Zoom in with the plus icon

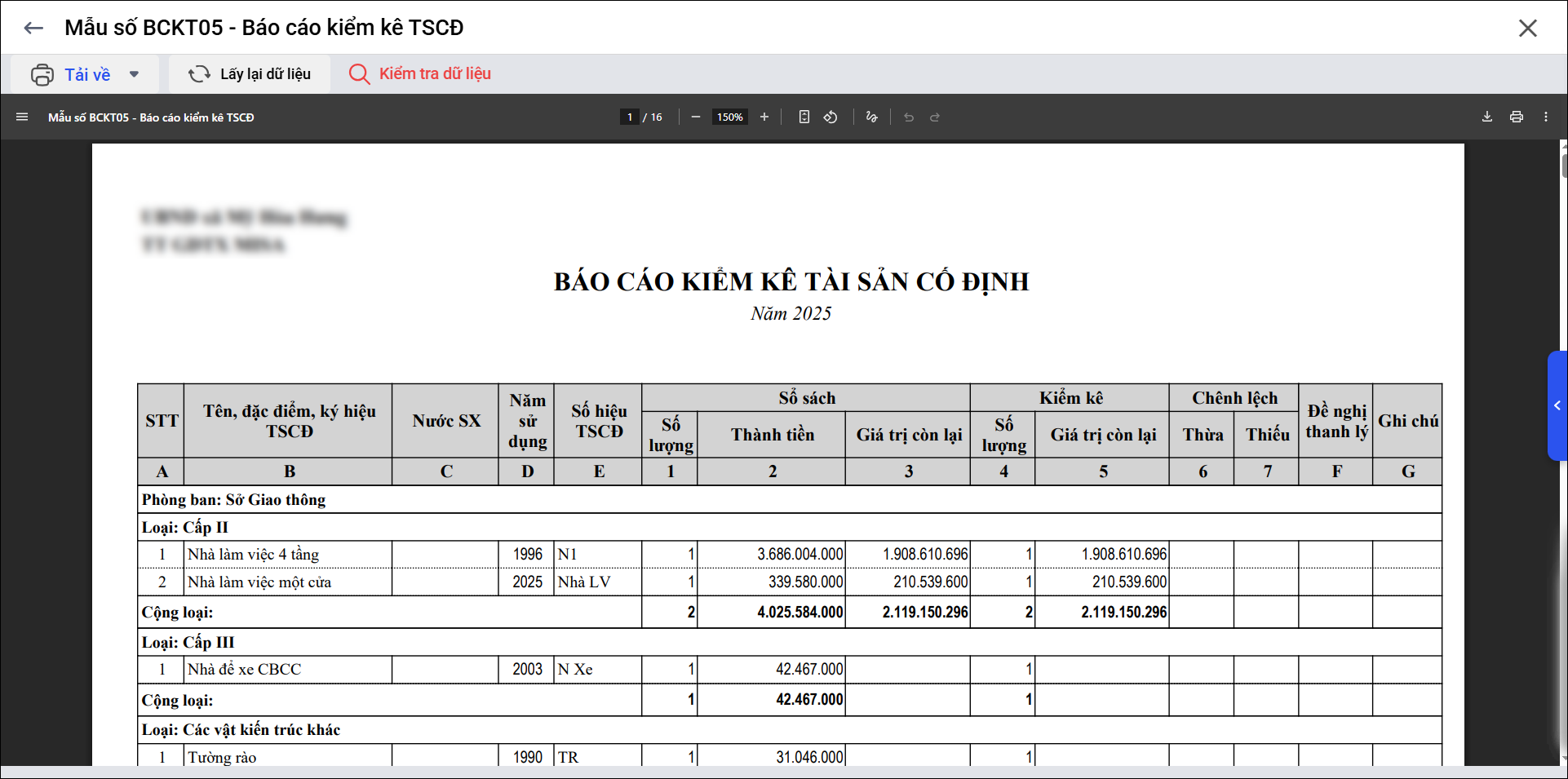pyautogui.click(x=764, y=117)
